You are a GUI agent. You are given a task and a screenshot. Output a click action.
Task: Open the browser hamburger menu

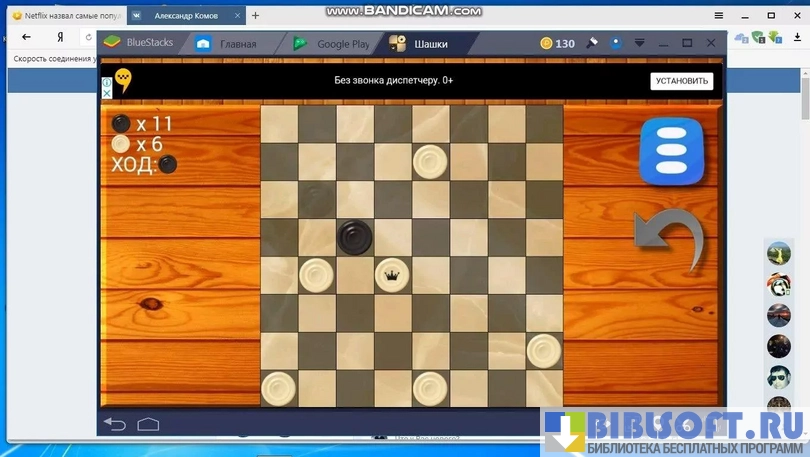click(718, 16)
